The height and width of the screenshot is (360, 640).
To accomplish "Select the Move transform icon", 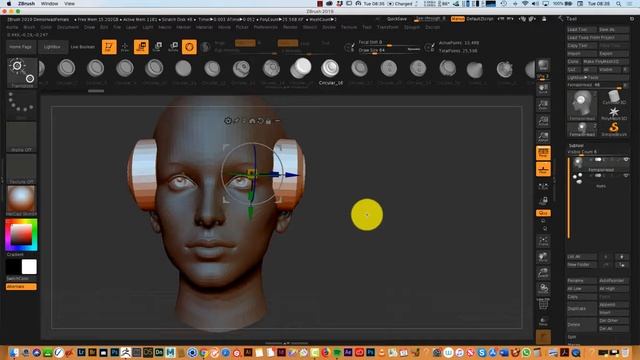I will (x=141, y=47).
